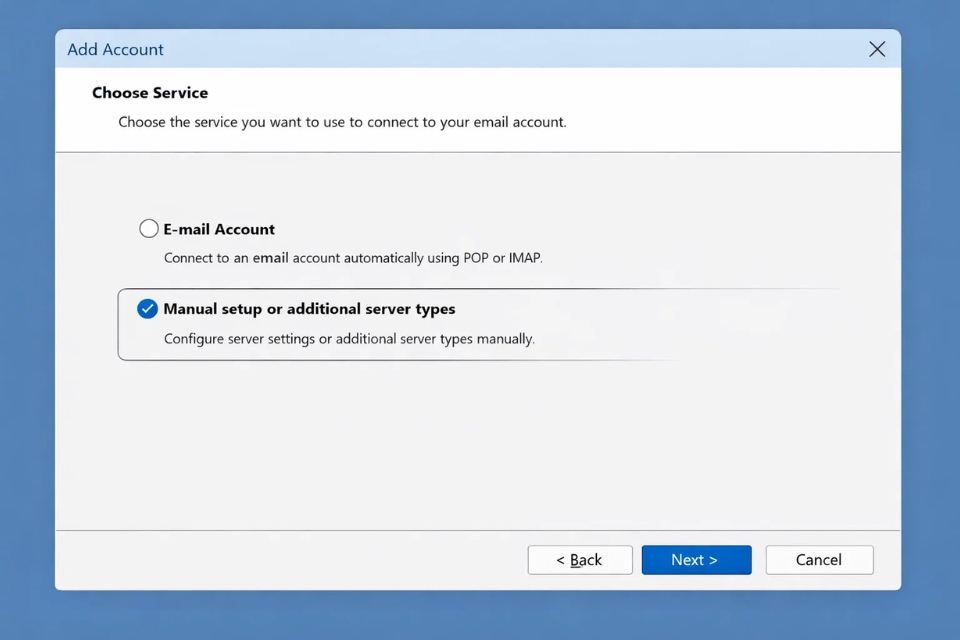This screenshot has width=960, height=640.
Task: Click the empty E-mail Account radio circle
Action: (148, 228)
